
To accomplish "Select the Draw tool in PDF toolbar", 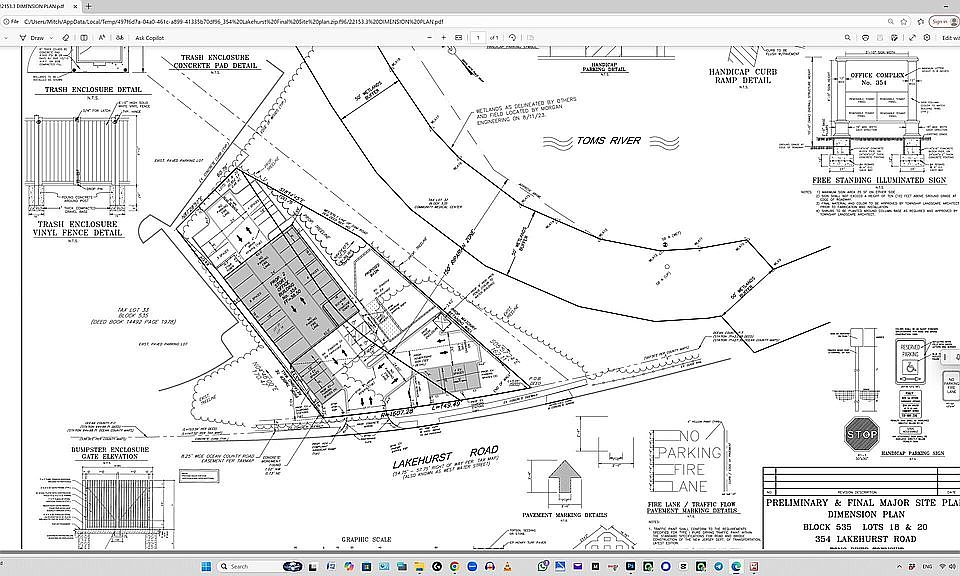I will pyautogui.click(x=32, y=37).
